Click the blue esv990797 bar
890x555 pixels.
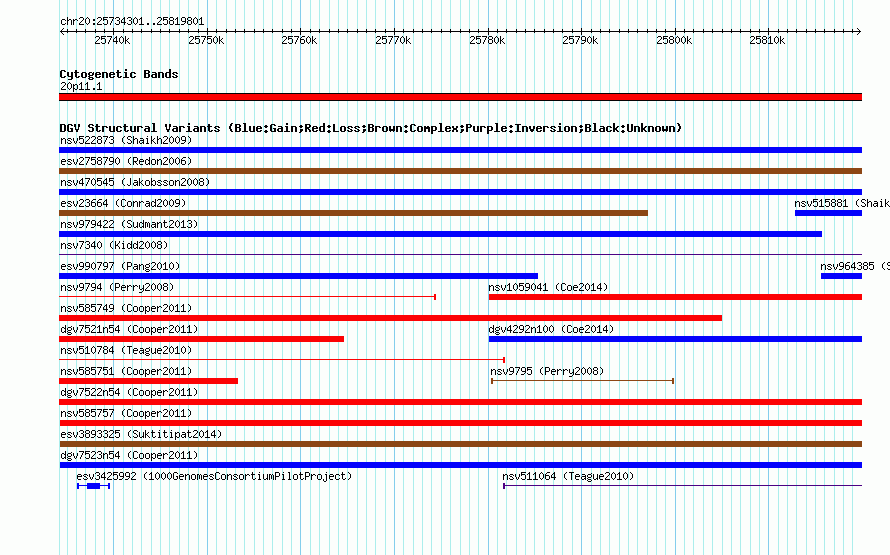click(298, 276)
